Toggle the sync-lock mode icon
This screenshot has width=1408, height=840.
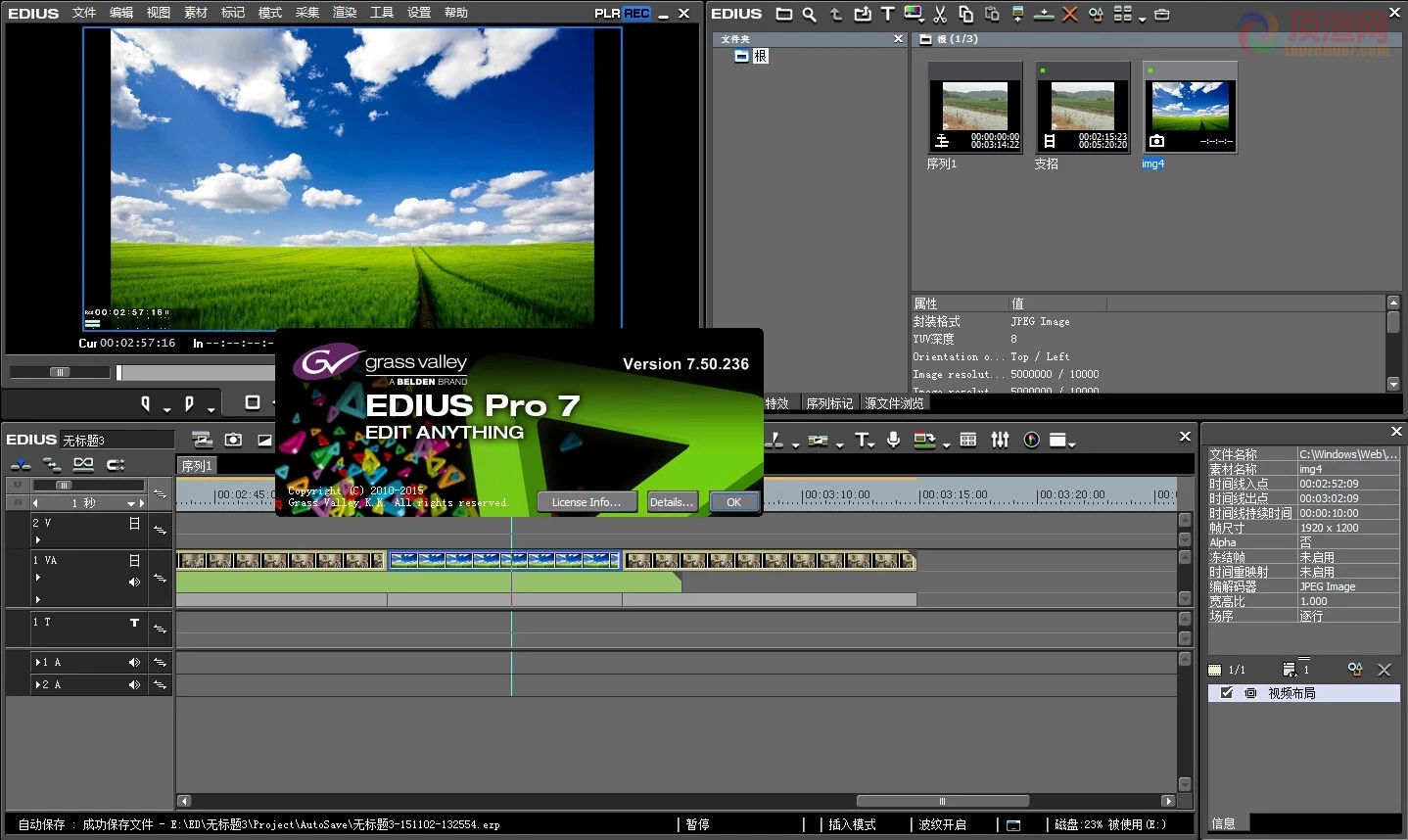(x=52, y=464)
